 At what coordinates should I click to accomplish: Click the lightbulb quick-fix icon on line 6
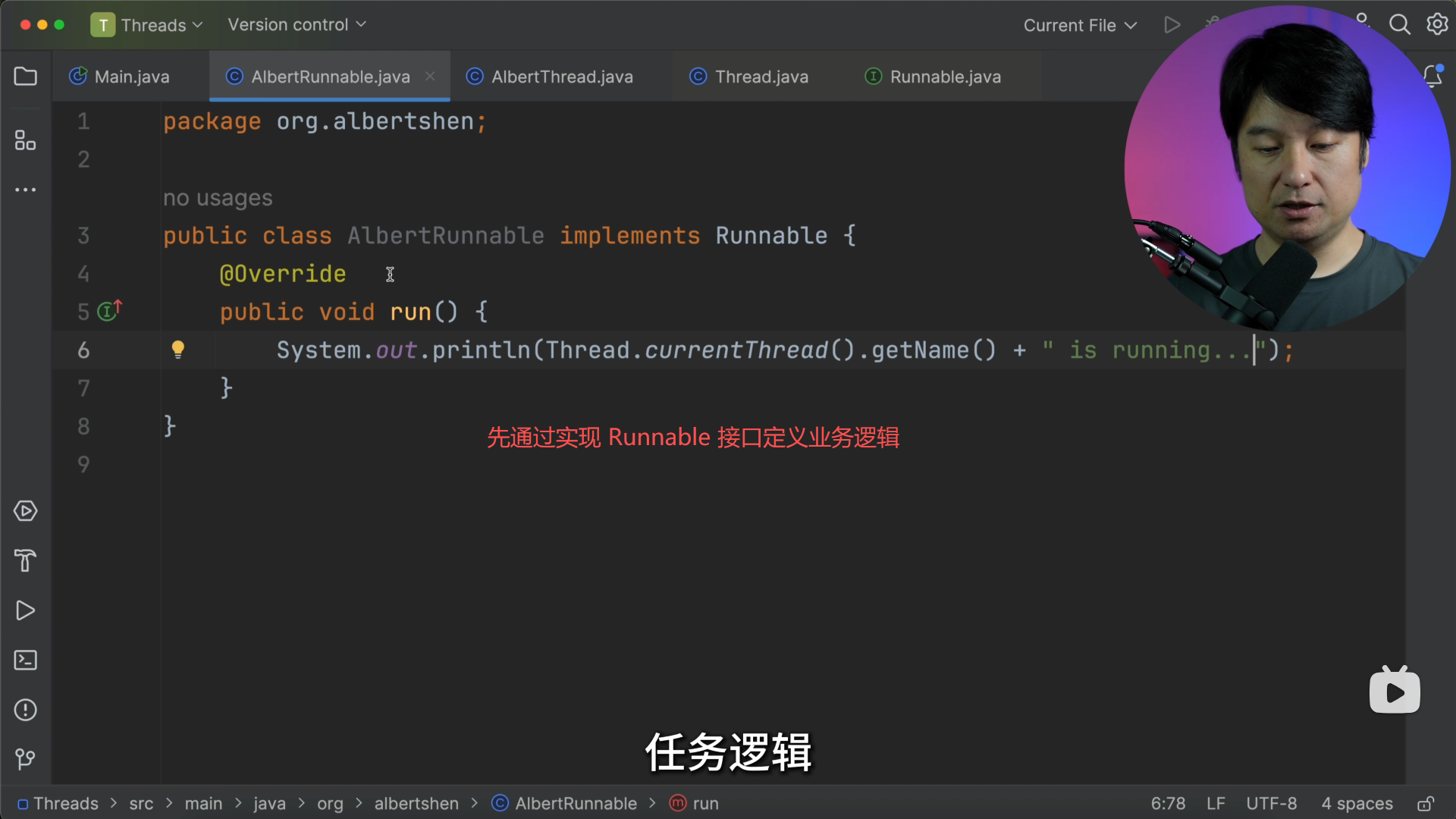tap(177, 350)
